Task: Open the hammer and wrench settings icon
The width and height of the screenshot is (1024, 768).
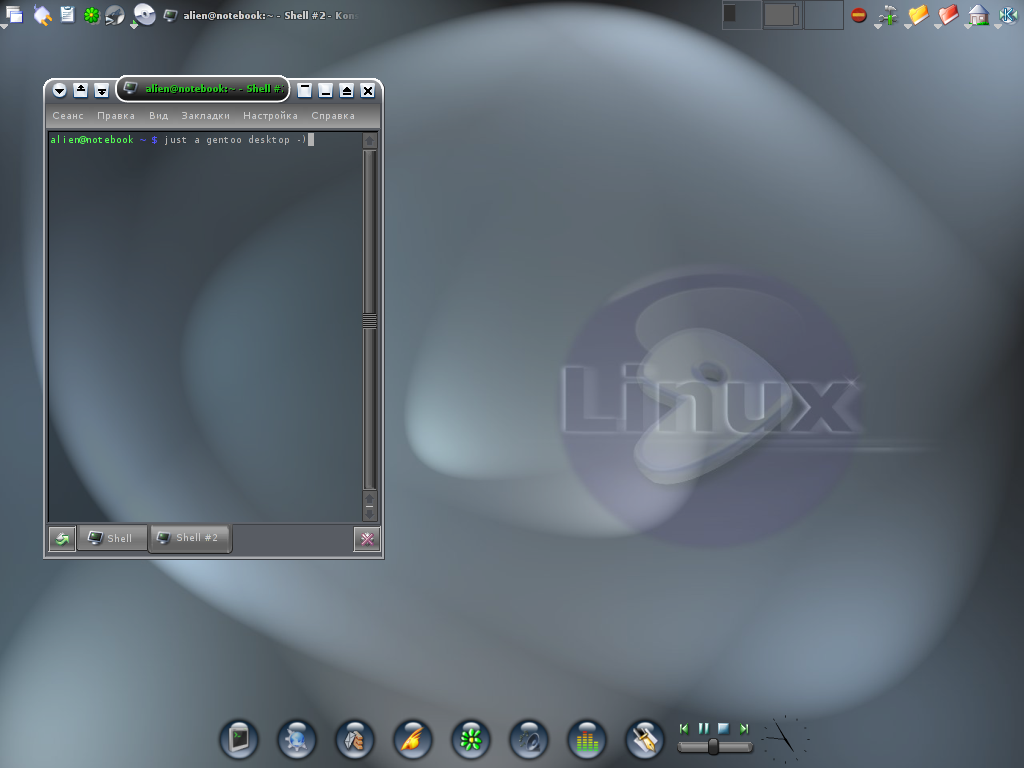Action: coord(888,14)
